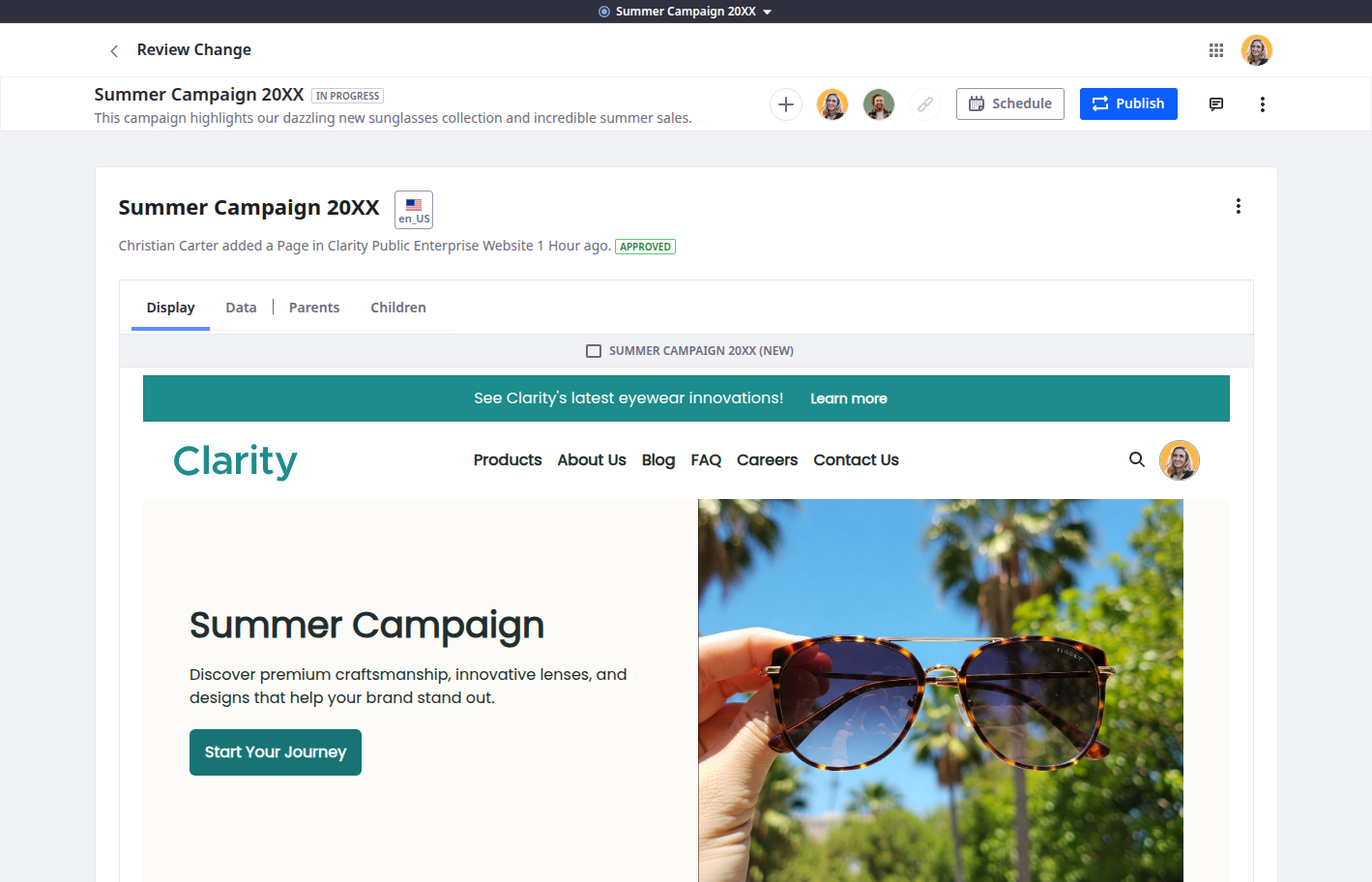Switch to the Parents tab
The image size is (1372, 882).
point(314,308)
